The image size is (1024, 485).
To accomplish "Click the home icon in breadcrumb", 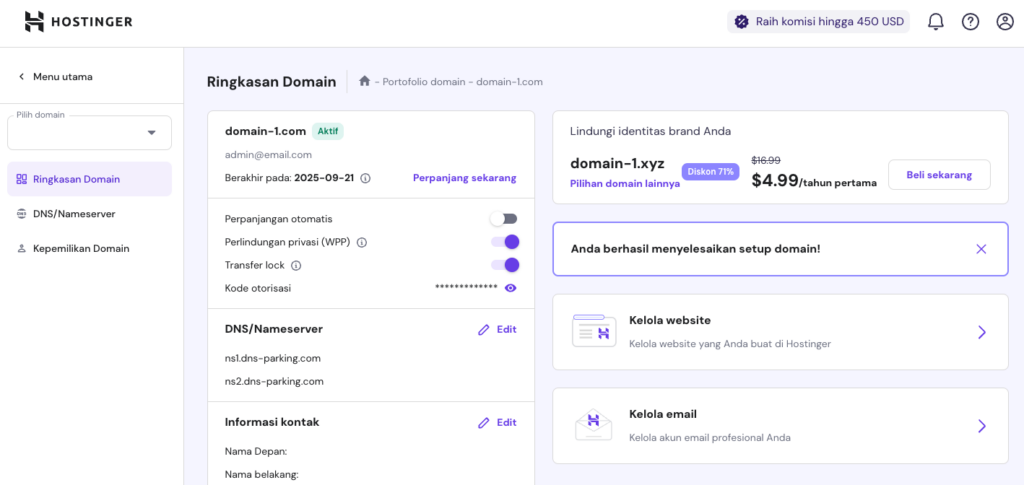I will click(x=364, y=81).
